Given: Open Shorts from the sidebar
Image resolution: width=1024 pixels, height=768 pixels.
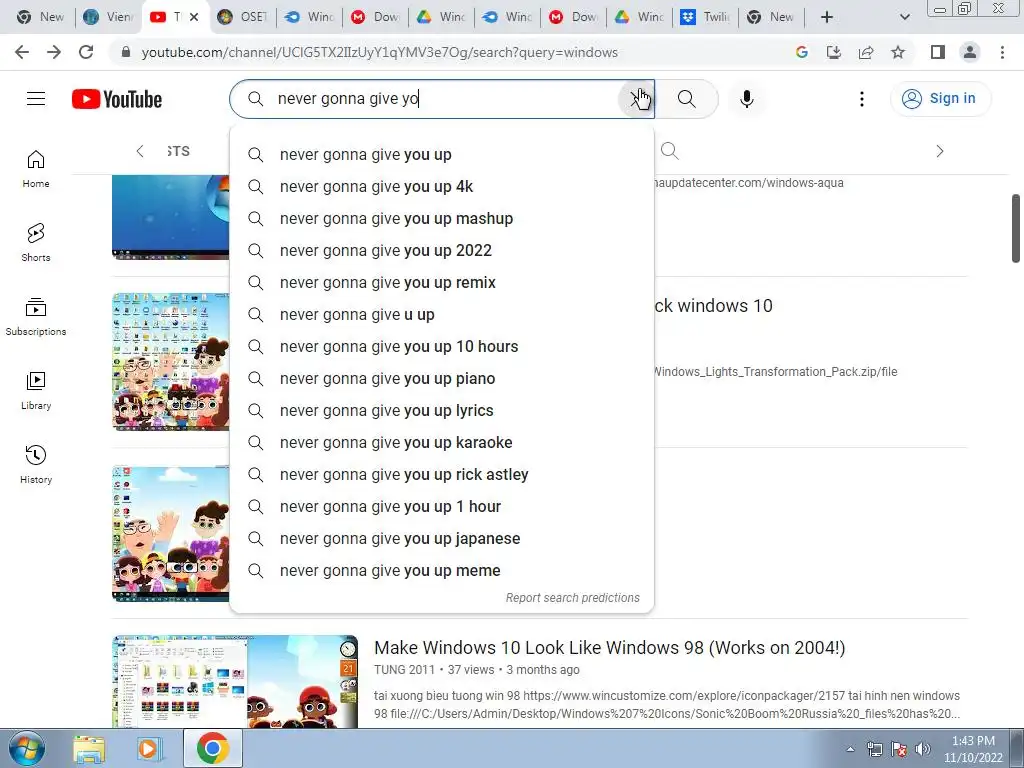Looking at the screenshot, I should point(36,243).
